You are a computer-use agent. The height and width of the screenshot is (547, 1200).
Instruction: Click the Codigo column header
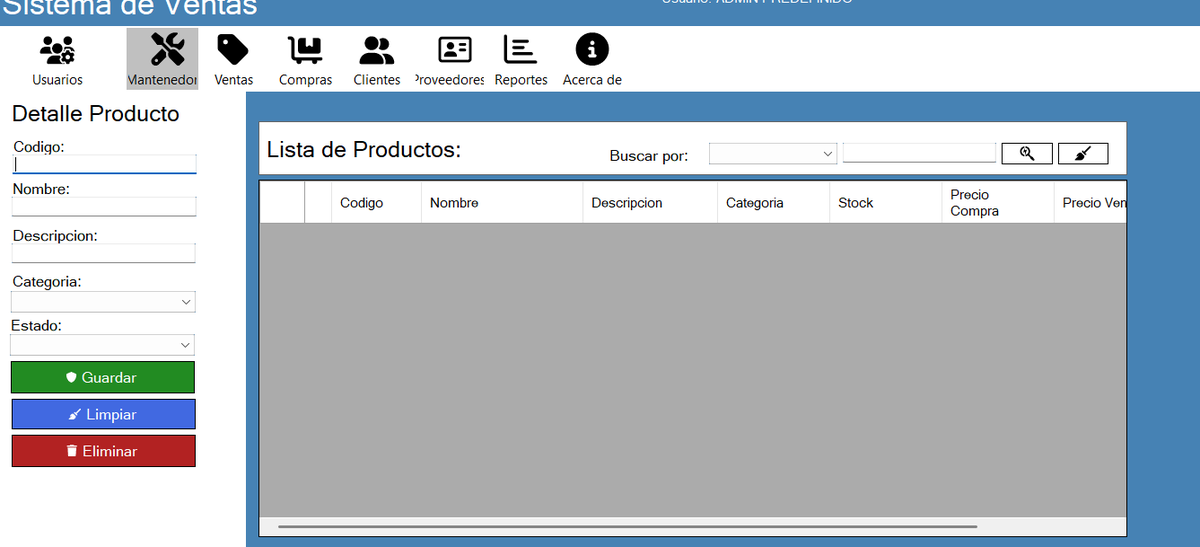click(x=376, y=203)
